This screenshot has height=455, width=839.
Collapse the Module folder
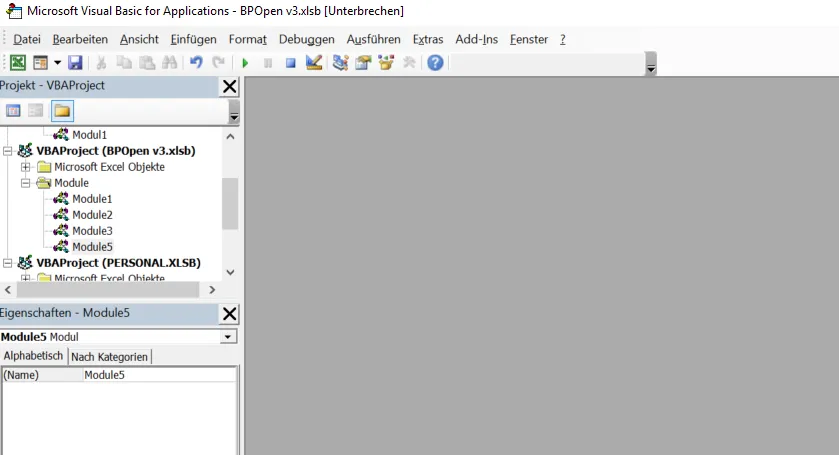click(25, 183)
